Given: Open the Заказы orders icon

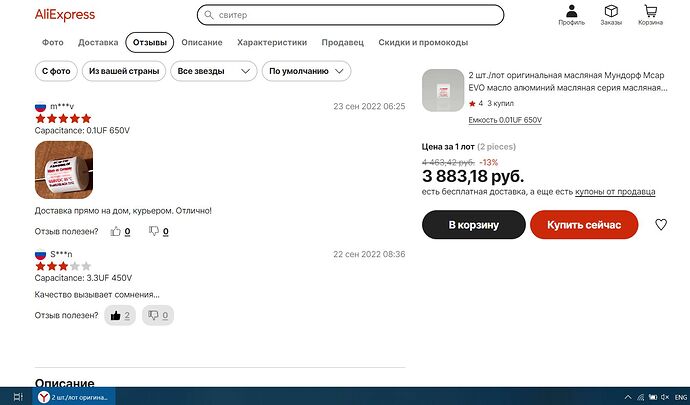Looking at the screenshot, I should [611, 15].
